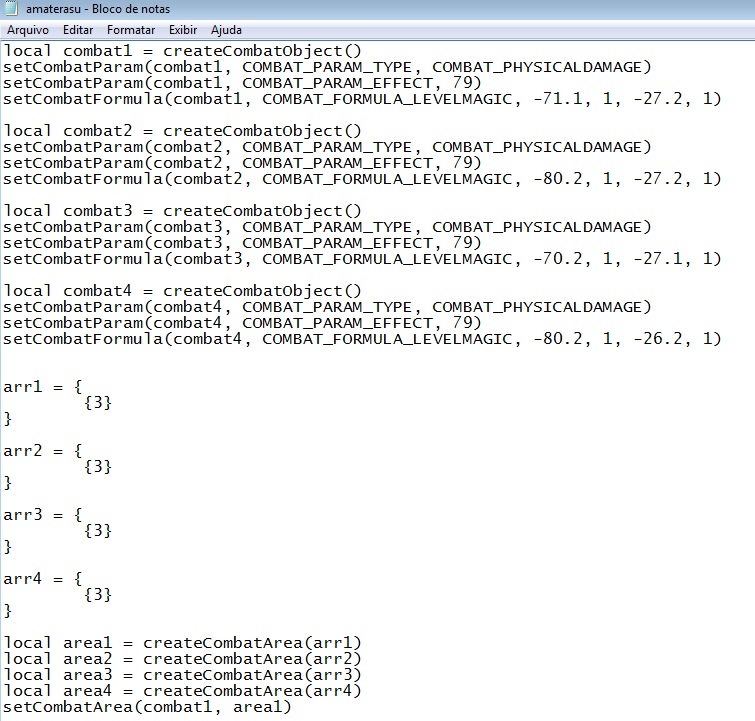The image size is (755, 721).
Task: Click the {3} value under arr4
Action: click(98, 595)
